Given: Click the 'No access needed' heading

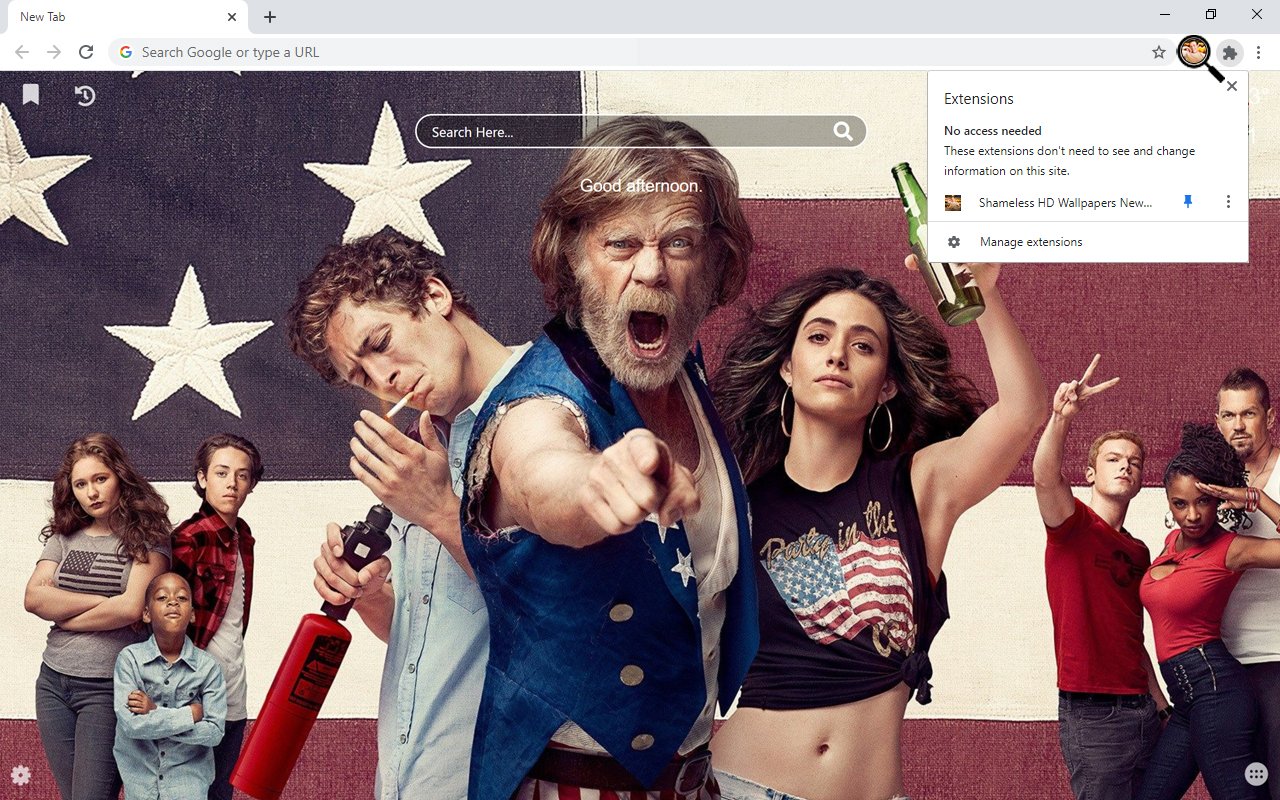Looking at the screenshot, I should (993, 131).
